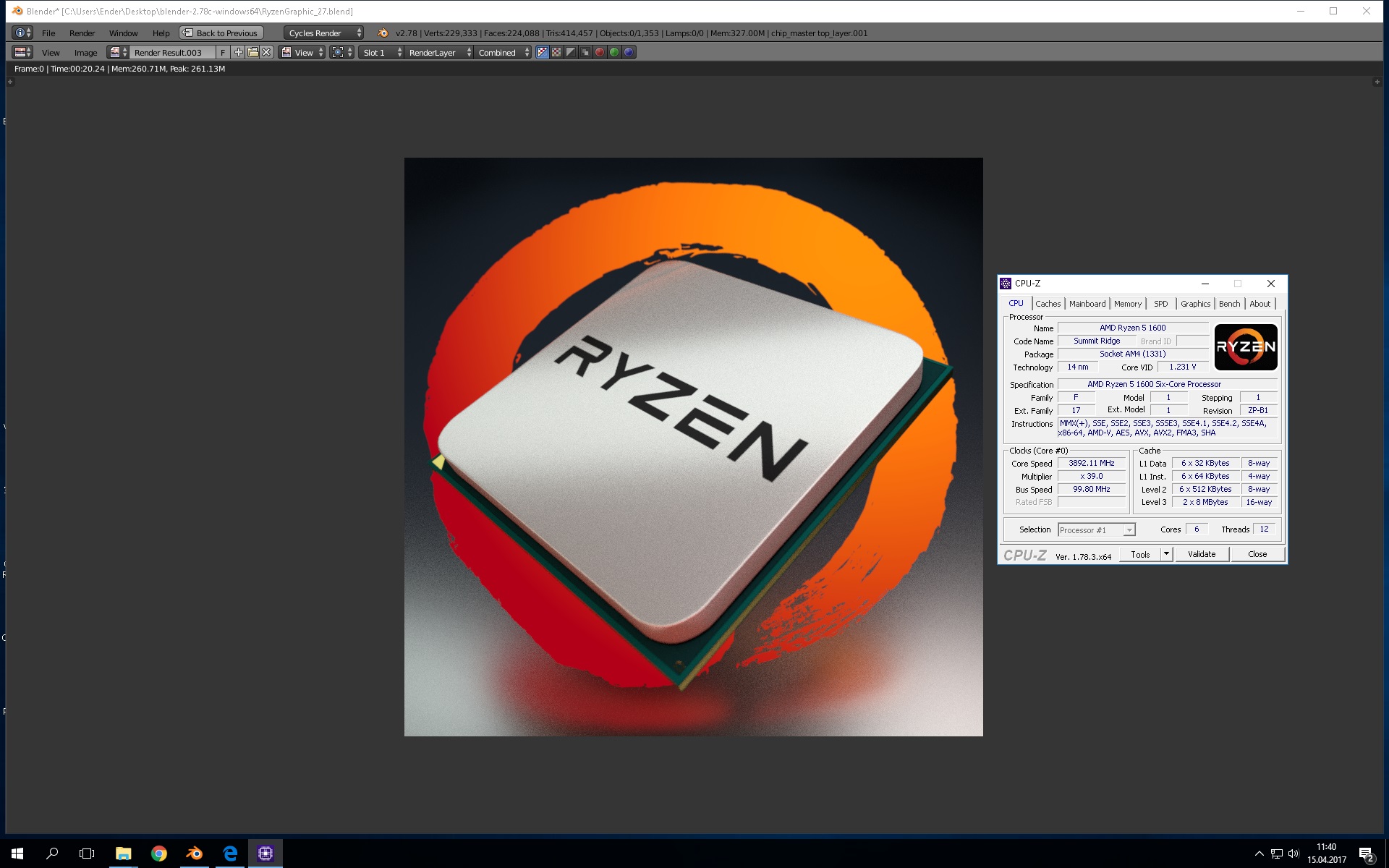Click the Tools button in CPU-Z
The height and width of the screenshot is (868, 1389).
point(1140,554)
